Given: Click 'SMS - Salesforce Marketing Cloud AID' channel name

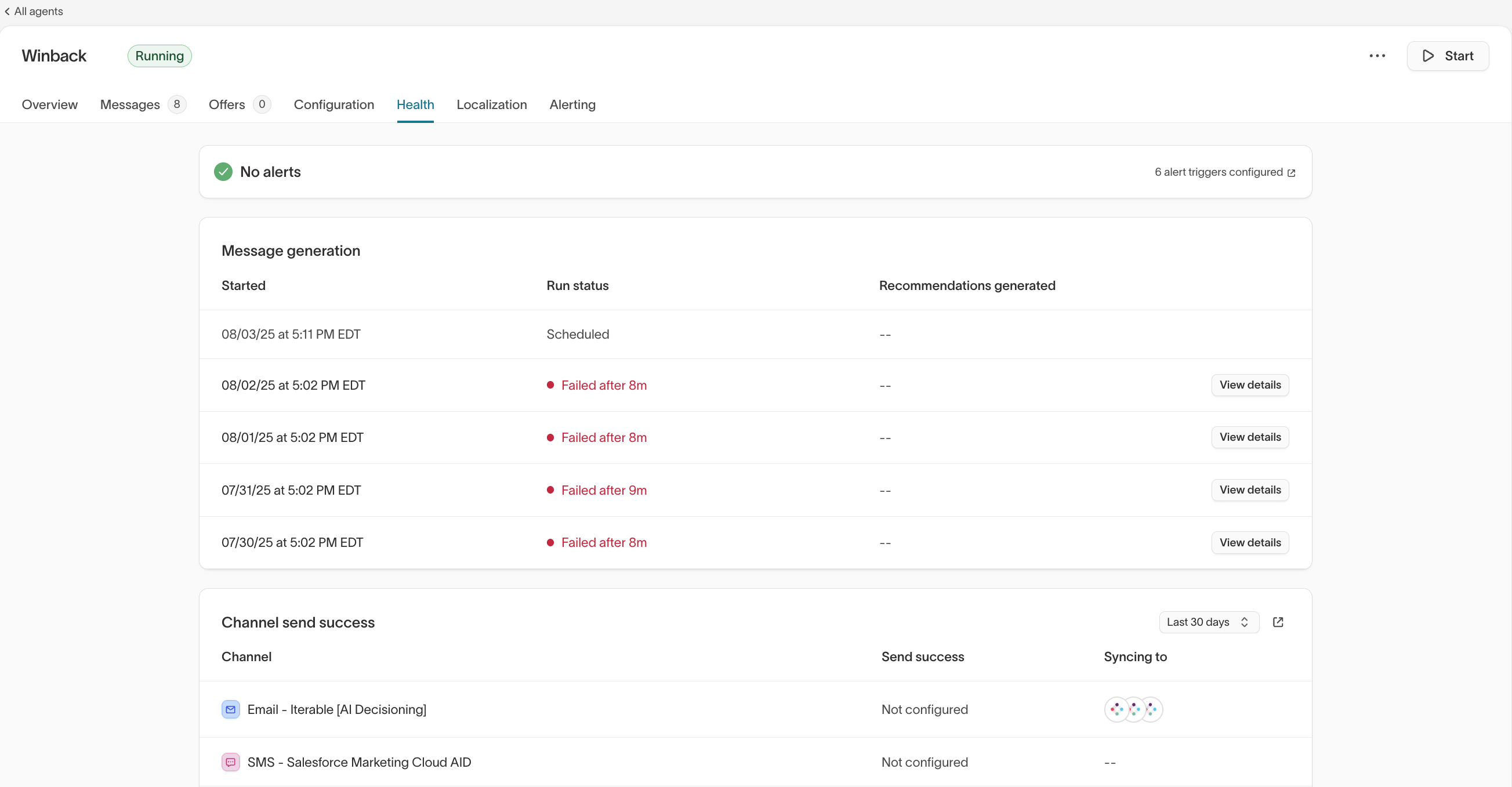Looking at the screenshot, I should click(358, 761).
